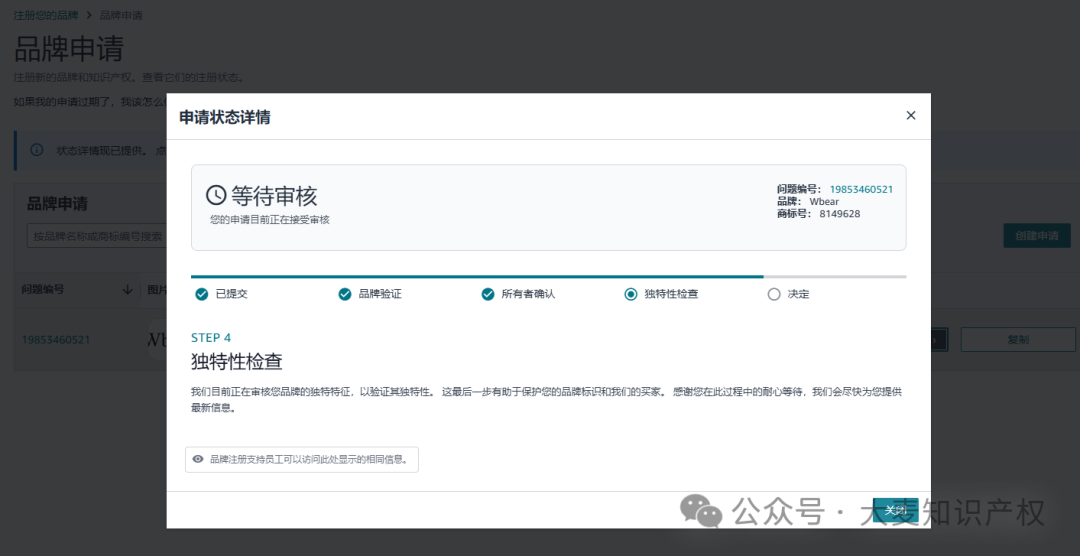Image resolution: width=1080 pixels, height=556 pixels.
Task: Select the 已提交 step checkmark
Action: coord(201,294)
